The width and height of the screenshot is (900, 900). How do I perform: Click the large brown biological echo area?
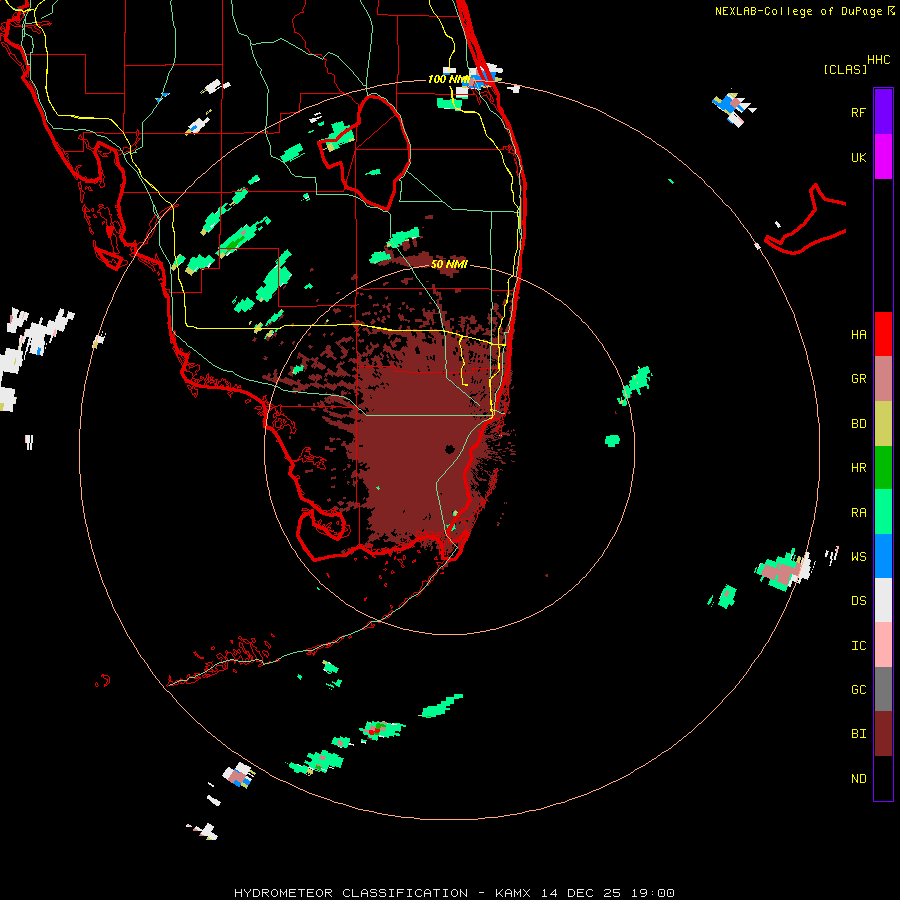419,436
